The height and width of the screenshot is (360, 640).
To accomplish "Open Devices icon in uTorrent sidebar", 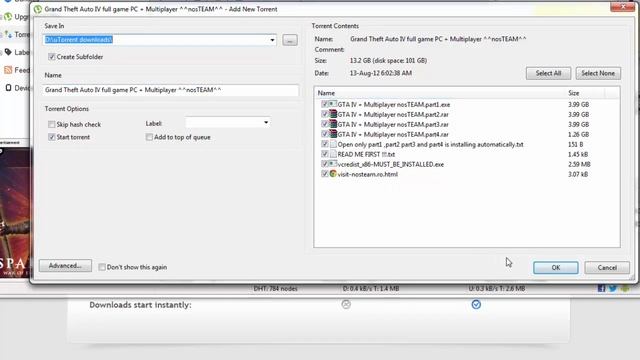I will [8, 88].
